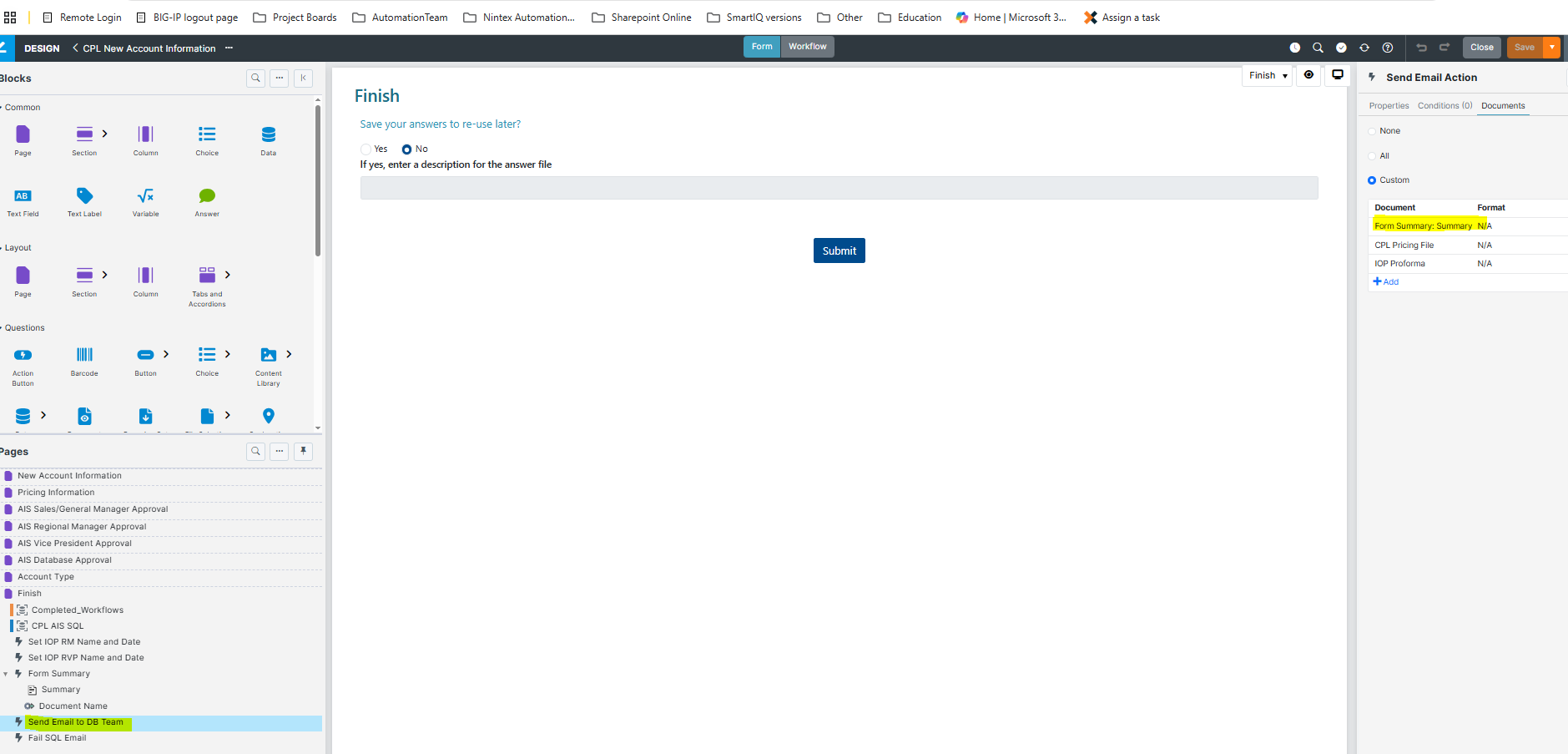
Task: Select the Yes radio button
Action: pyautogui.click(x=366, y=149)
